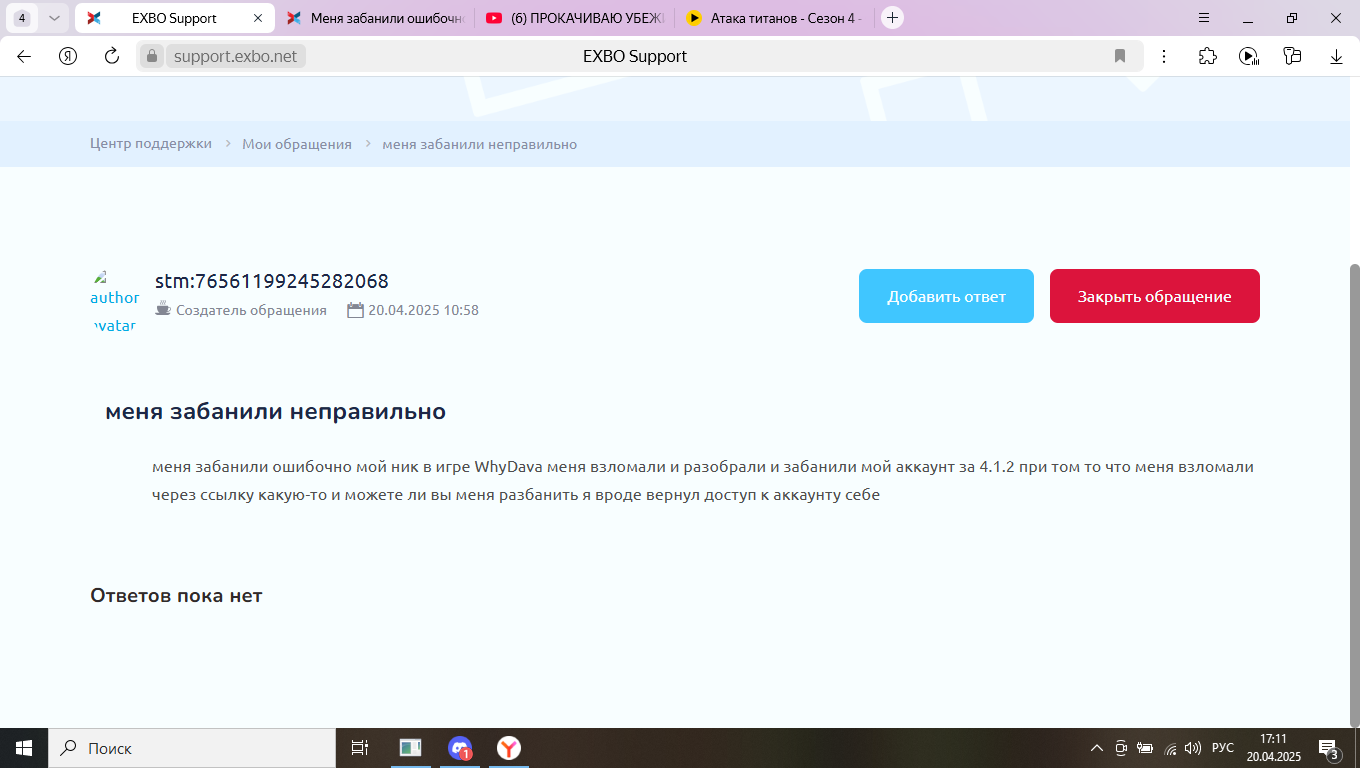Click the Ответов пока нет heading
This screenshot has width=1360, height=768.
(176, 596)
